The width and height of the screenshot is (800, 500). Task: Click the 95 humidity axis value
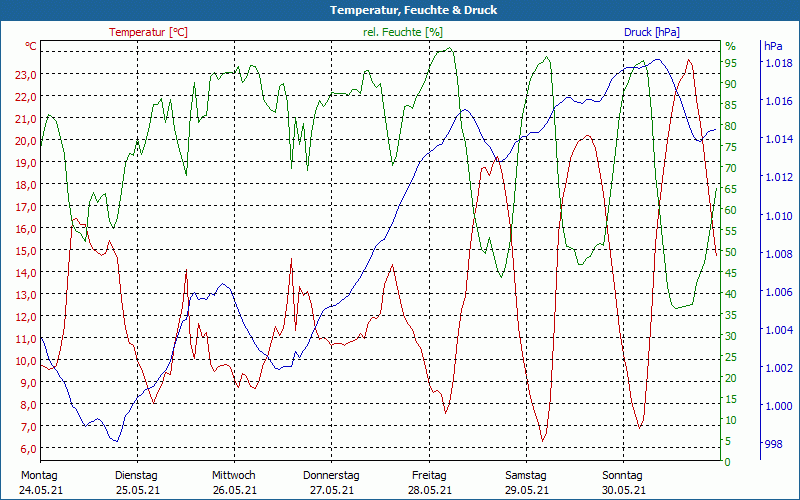click(731, 63)
